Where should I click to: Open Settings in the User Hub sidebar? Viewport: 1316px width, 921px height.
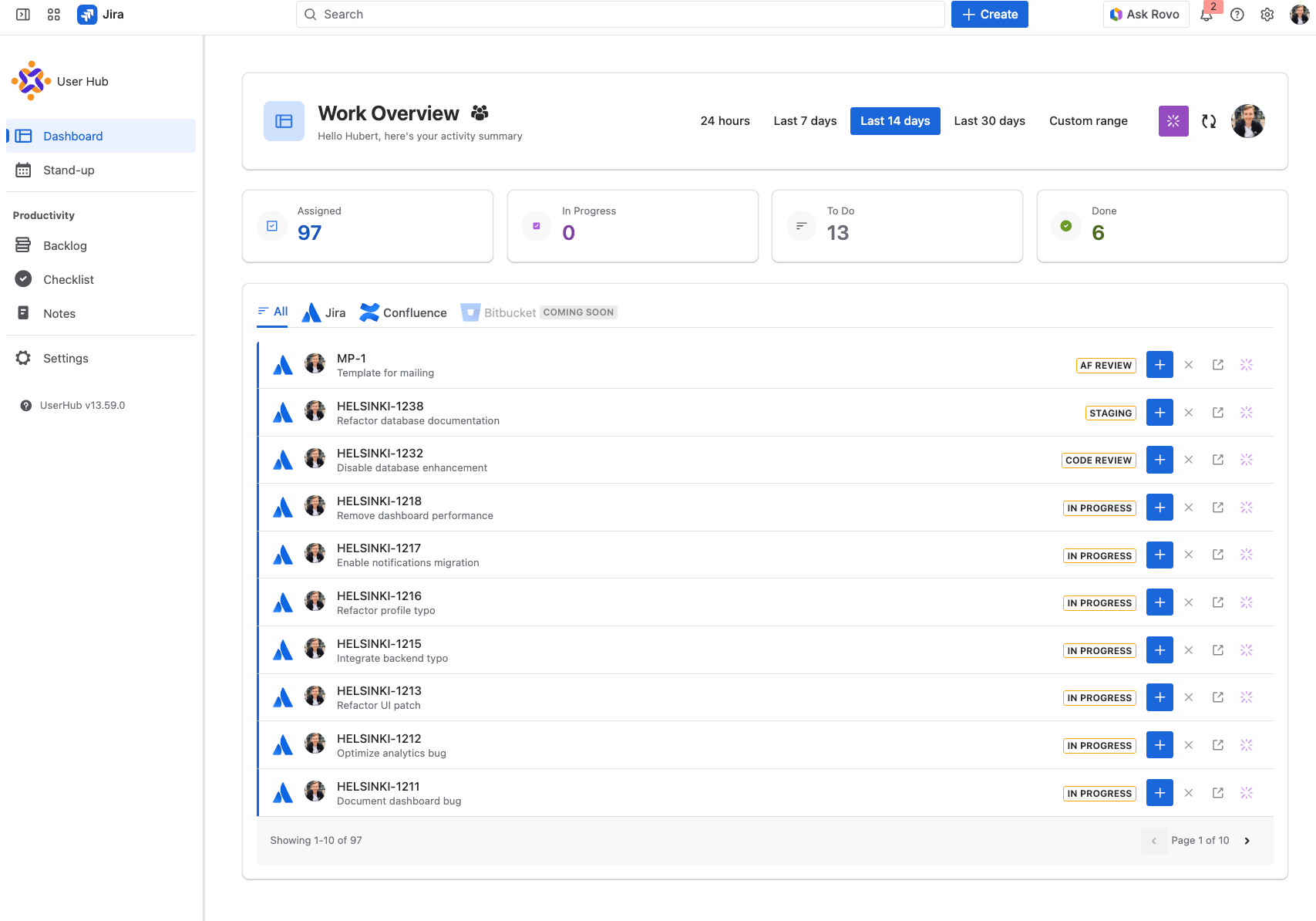101,358
